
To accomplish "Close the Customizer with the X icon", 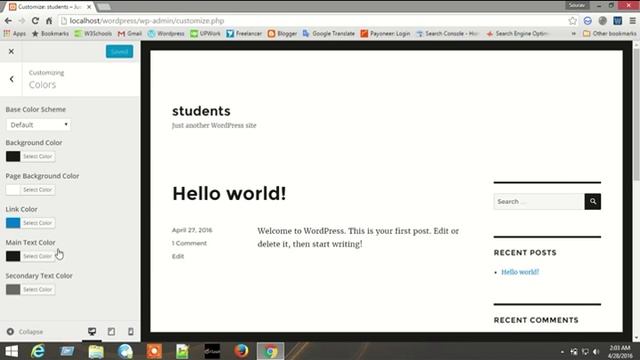I will [x=11, y=51].
